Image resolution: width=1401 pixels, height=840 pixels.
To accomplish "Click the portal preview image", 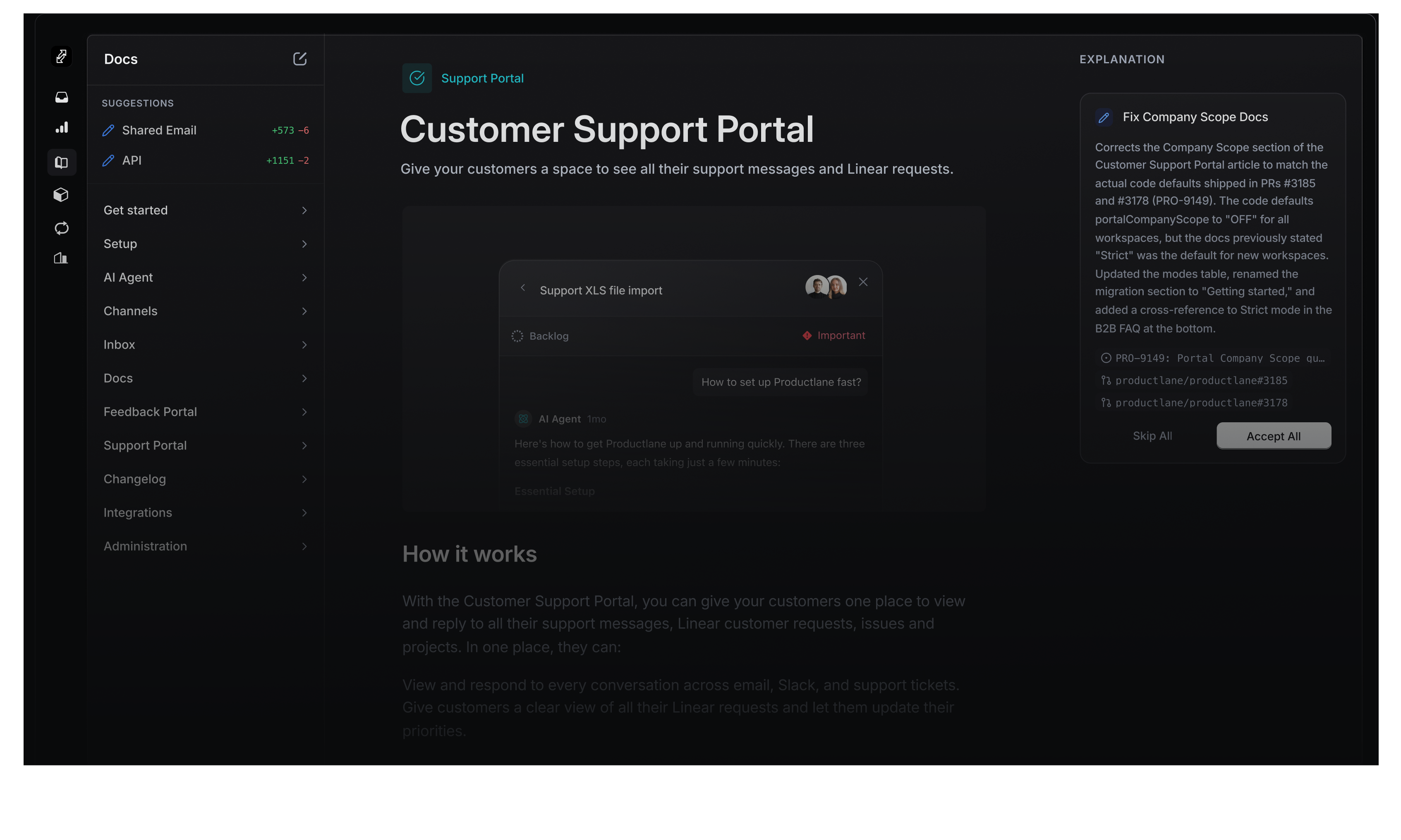I will [x=693, y=359].
